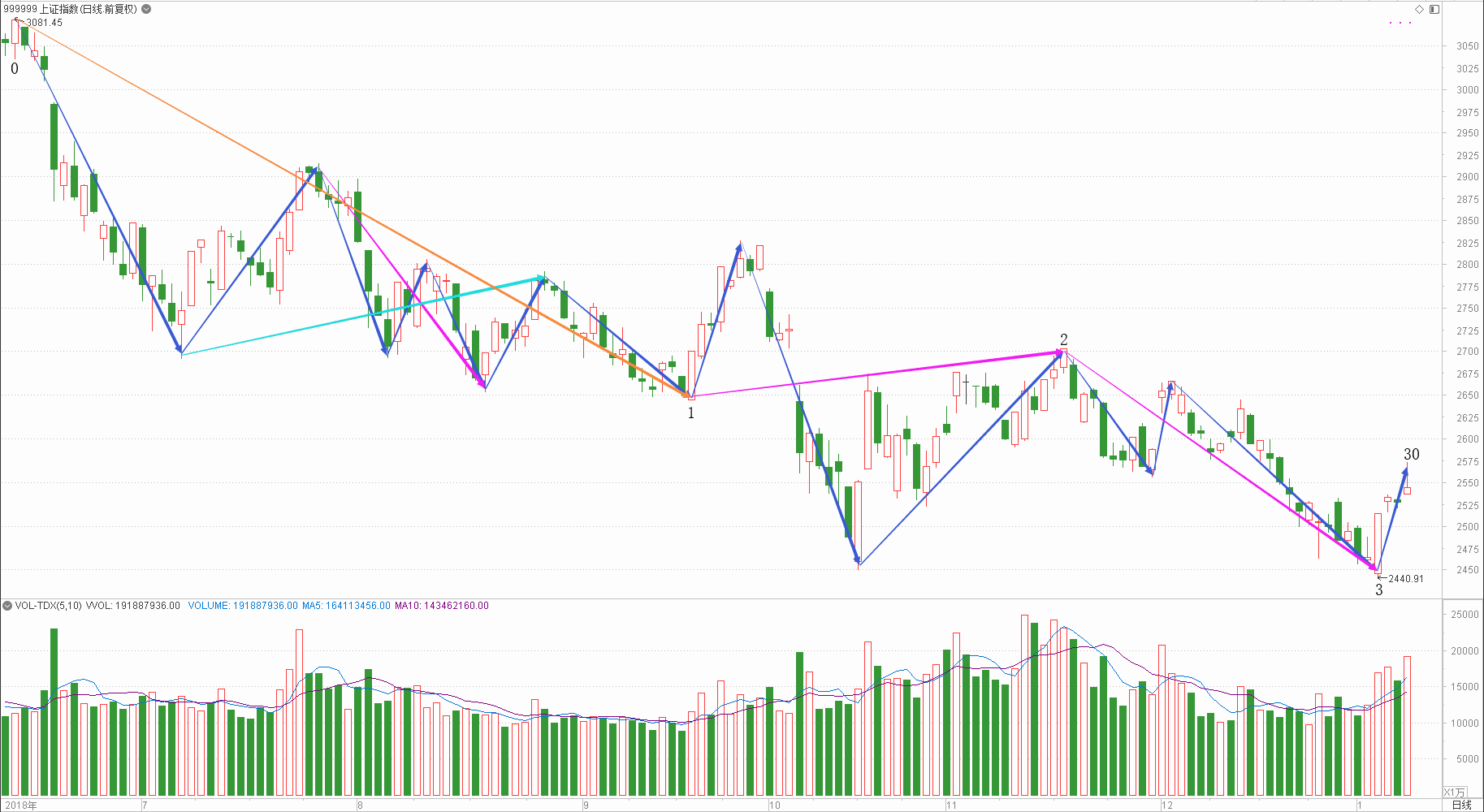Click the MA10: 143462160.00 value

pos(442,606)
